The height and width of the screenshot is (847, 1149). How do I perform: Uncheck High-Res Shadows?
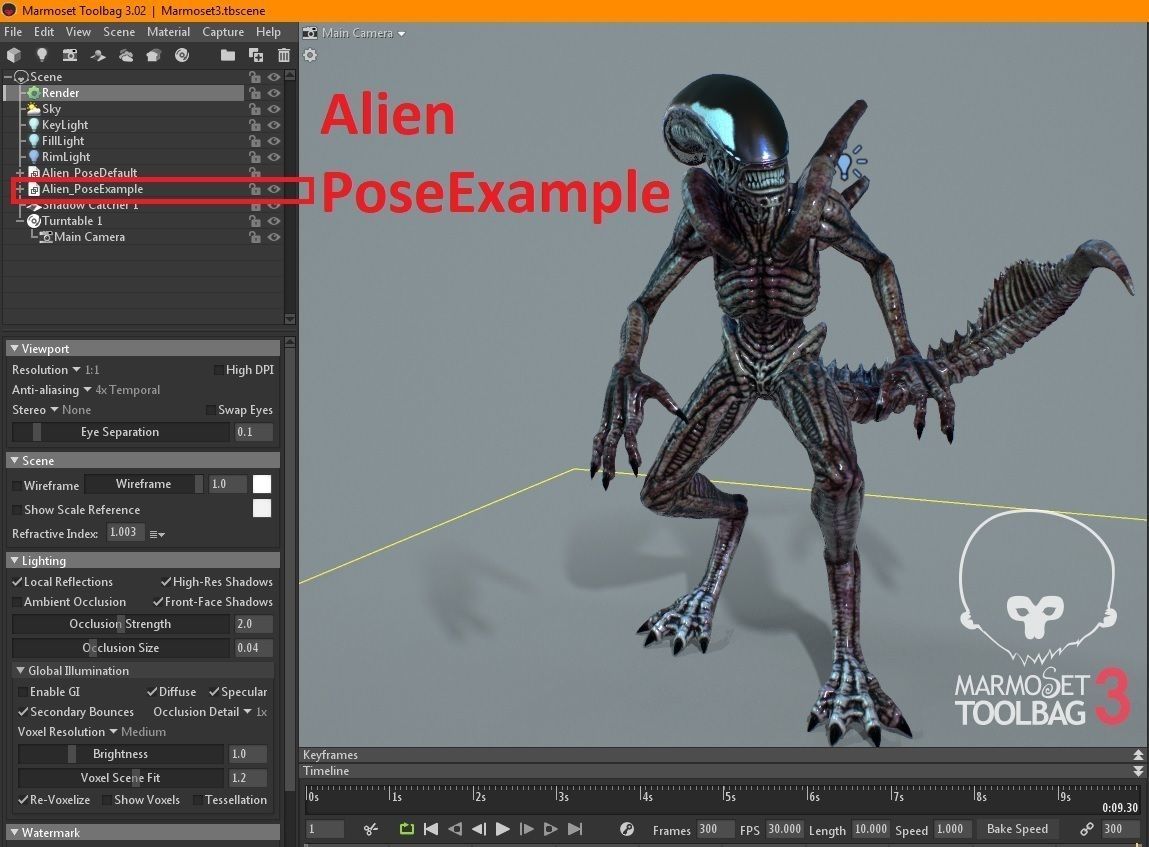tap(166, 582)
